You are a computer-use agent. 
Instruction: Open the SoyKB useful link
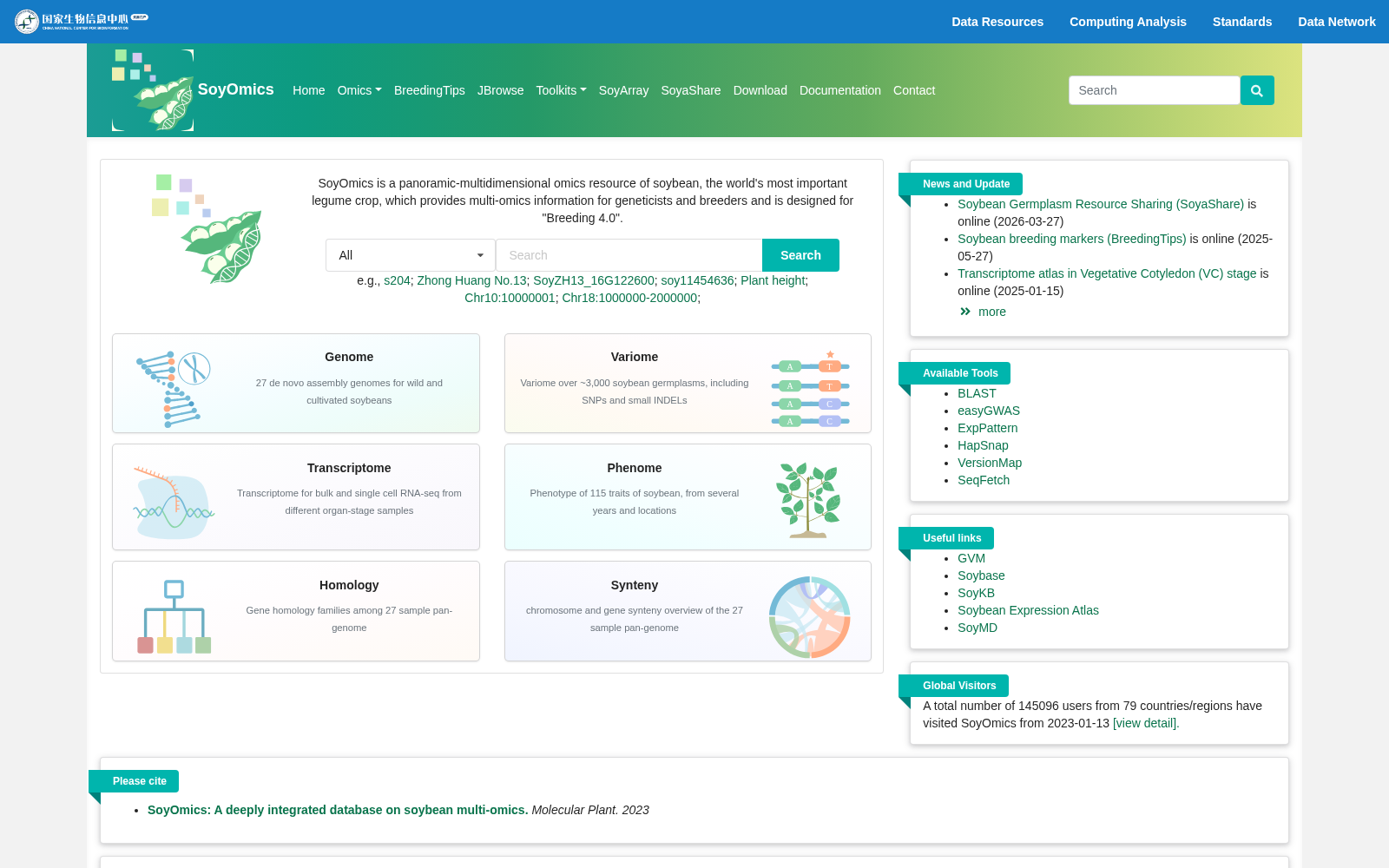976,593
